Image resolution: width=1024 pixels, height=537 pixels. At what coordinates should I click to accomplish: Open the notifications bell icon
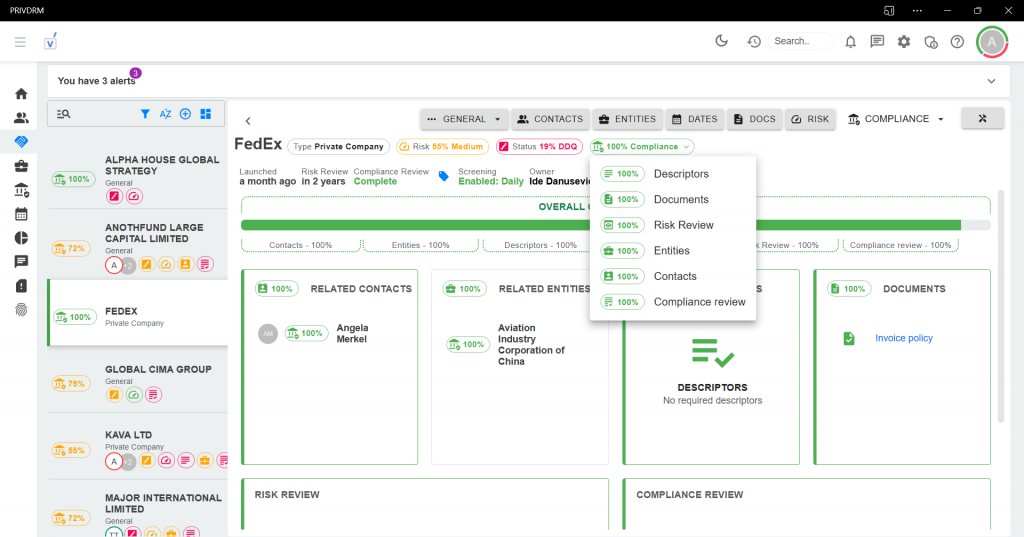pyautogui.click(x=850, y=42)
